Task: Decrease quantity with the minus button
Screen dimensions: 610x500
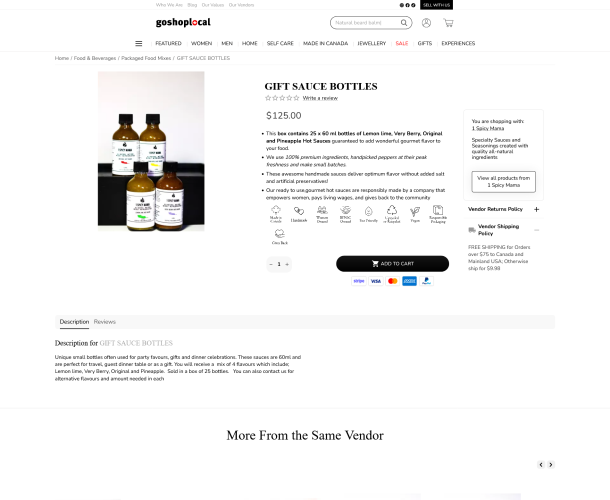Action: [271, 264]
